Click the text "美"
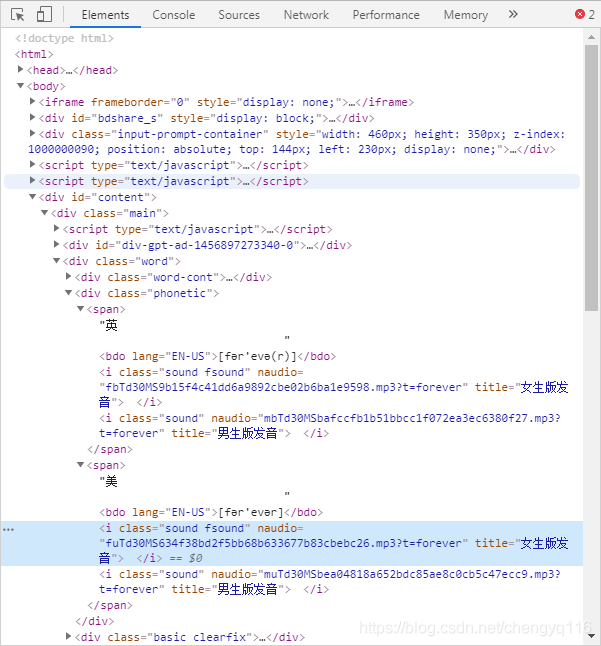This screenshot has height=646, width=601. point(111,481)
